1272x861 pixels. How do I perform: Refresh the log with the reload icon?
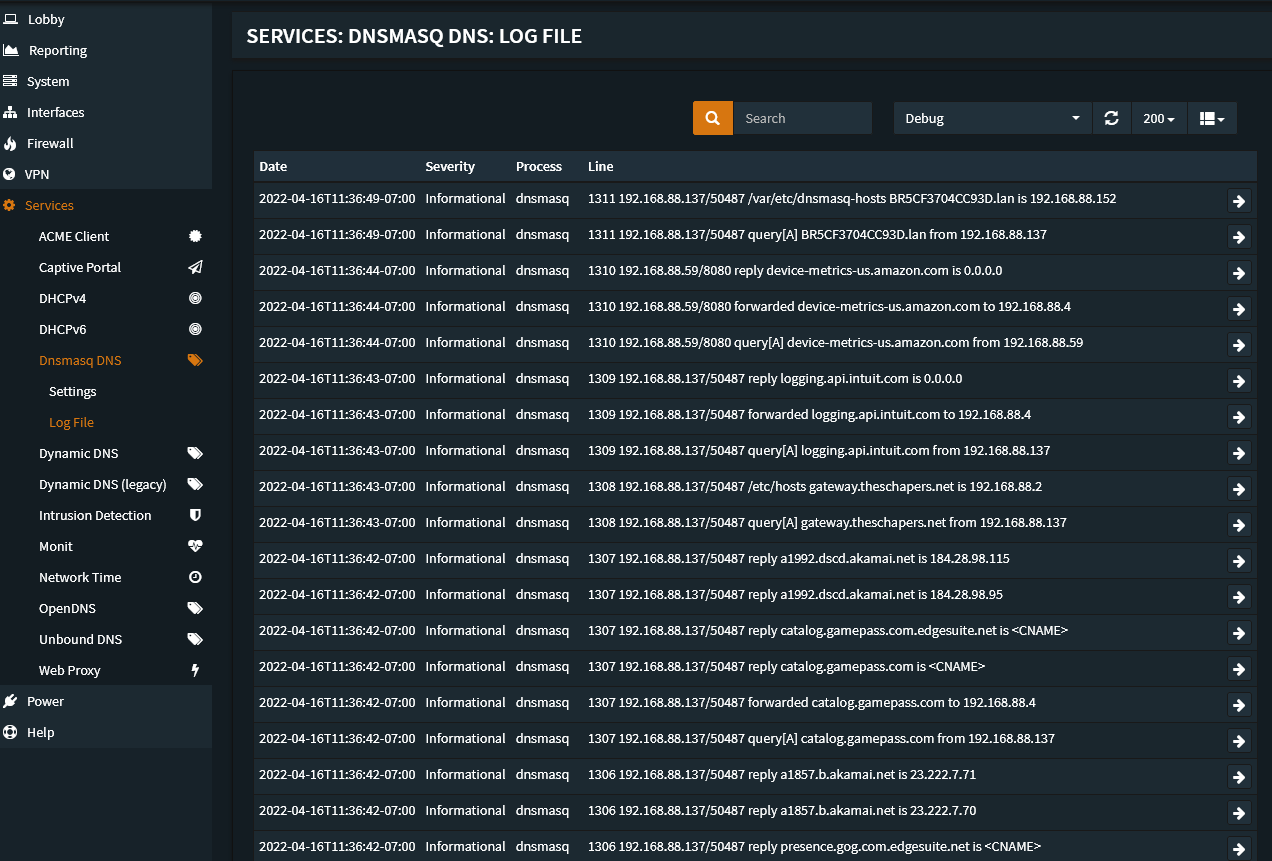click(x=1111, y=118)
